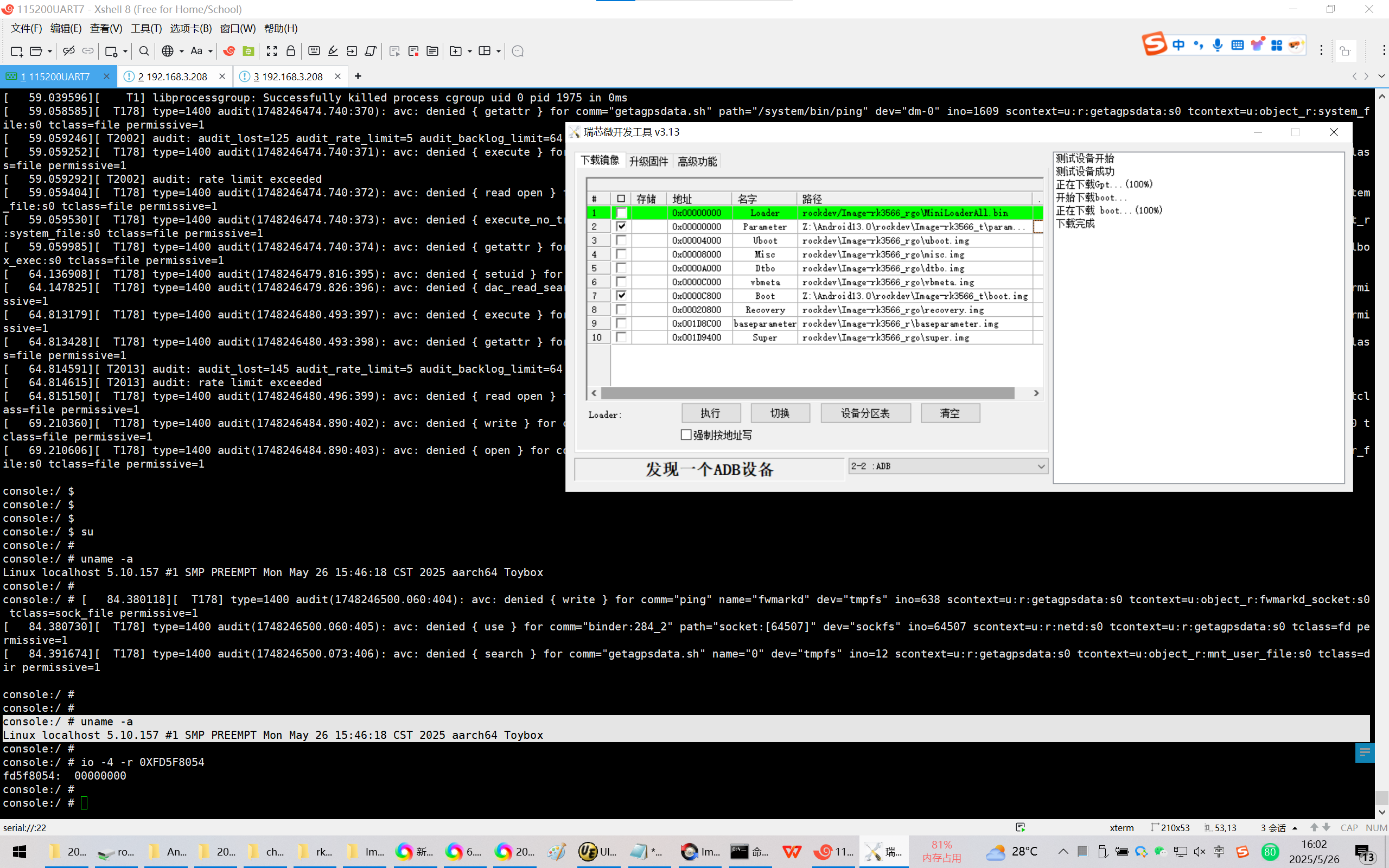Click the Disconnect session icon
This screenshot has width=1389, height=868.
coord(68,51)
